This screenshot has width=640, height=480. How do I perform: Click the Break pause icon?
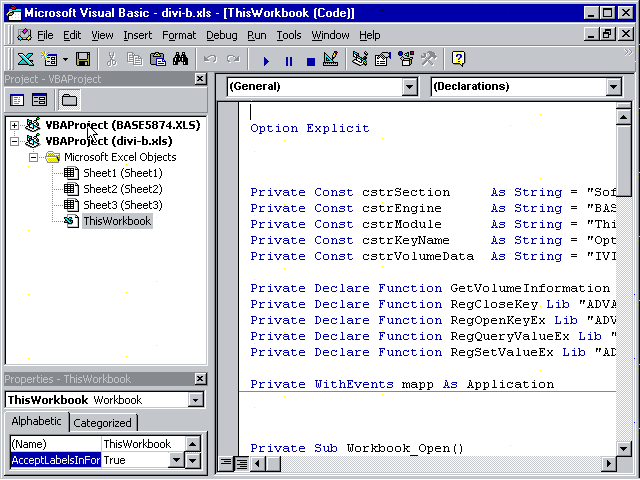(x=289, y=61)
